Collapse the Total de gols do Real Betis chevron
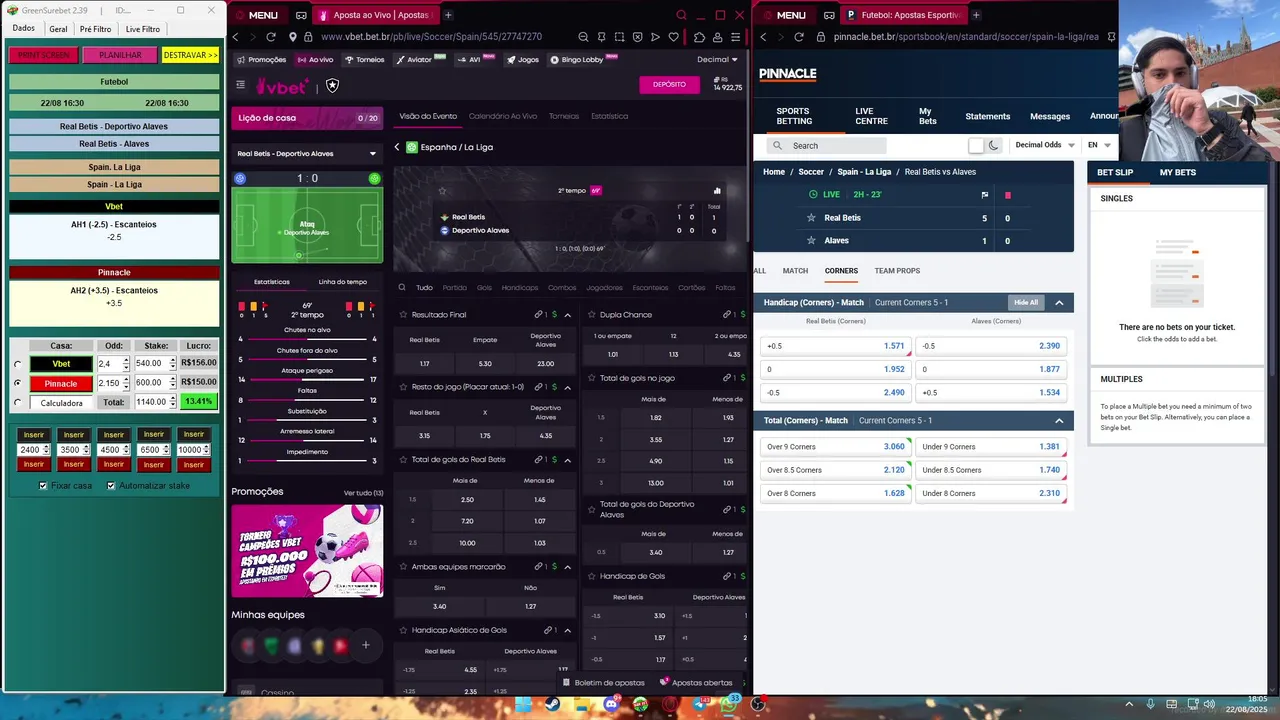The width and height of the screenshot is (1280, 720). [x=567, y=460]
